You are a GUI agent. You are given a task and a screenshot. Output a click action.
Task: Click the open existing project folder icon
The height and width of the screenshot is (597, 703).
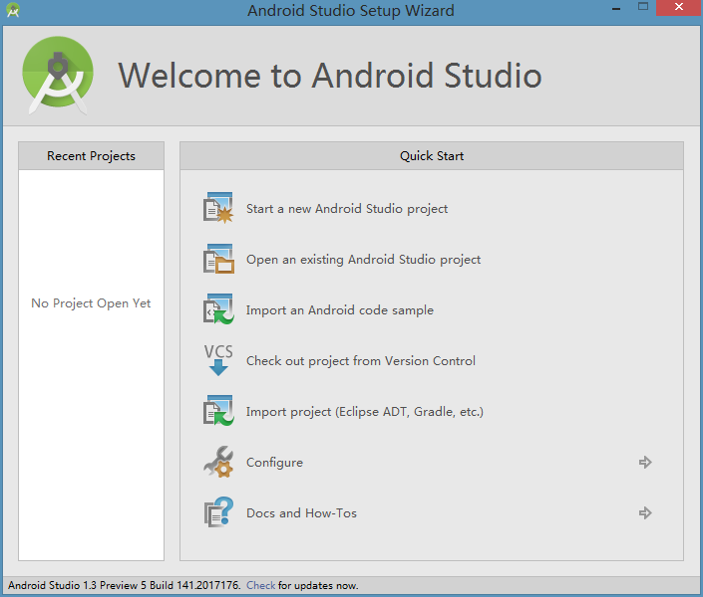point(218,259)
